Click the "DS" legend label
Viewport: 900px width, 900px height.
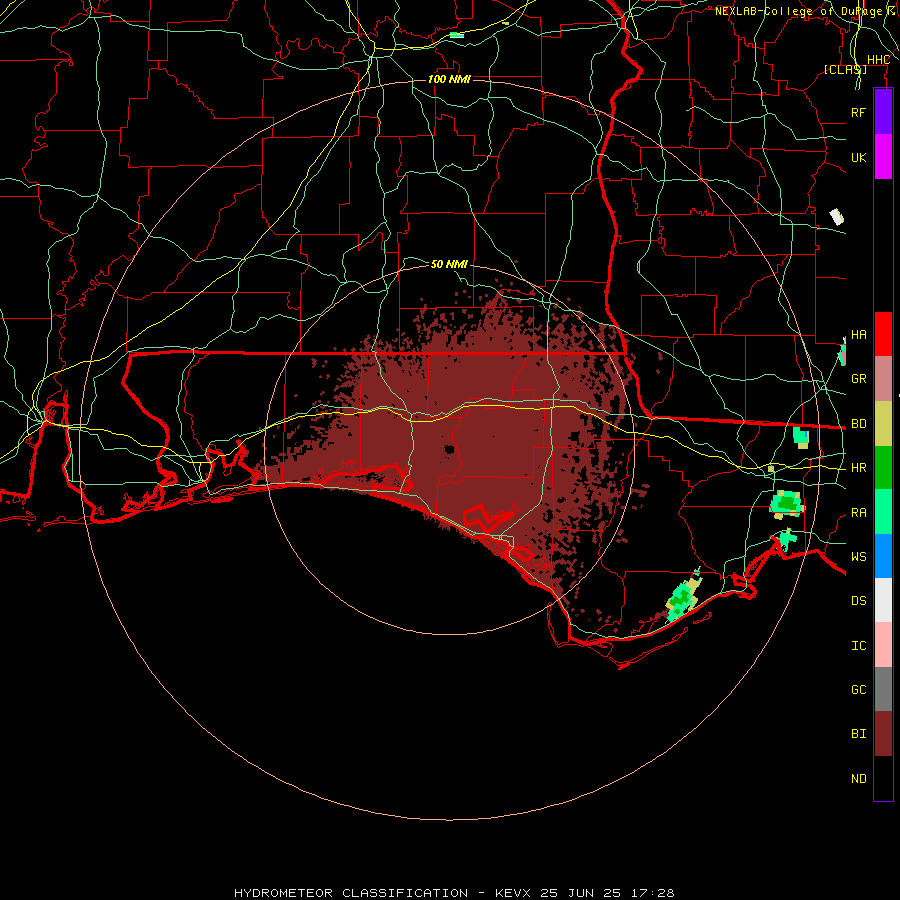click(x=858, y=601)
